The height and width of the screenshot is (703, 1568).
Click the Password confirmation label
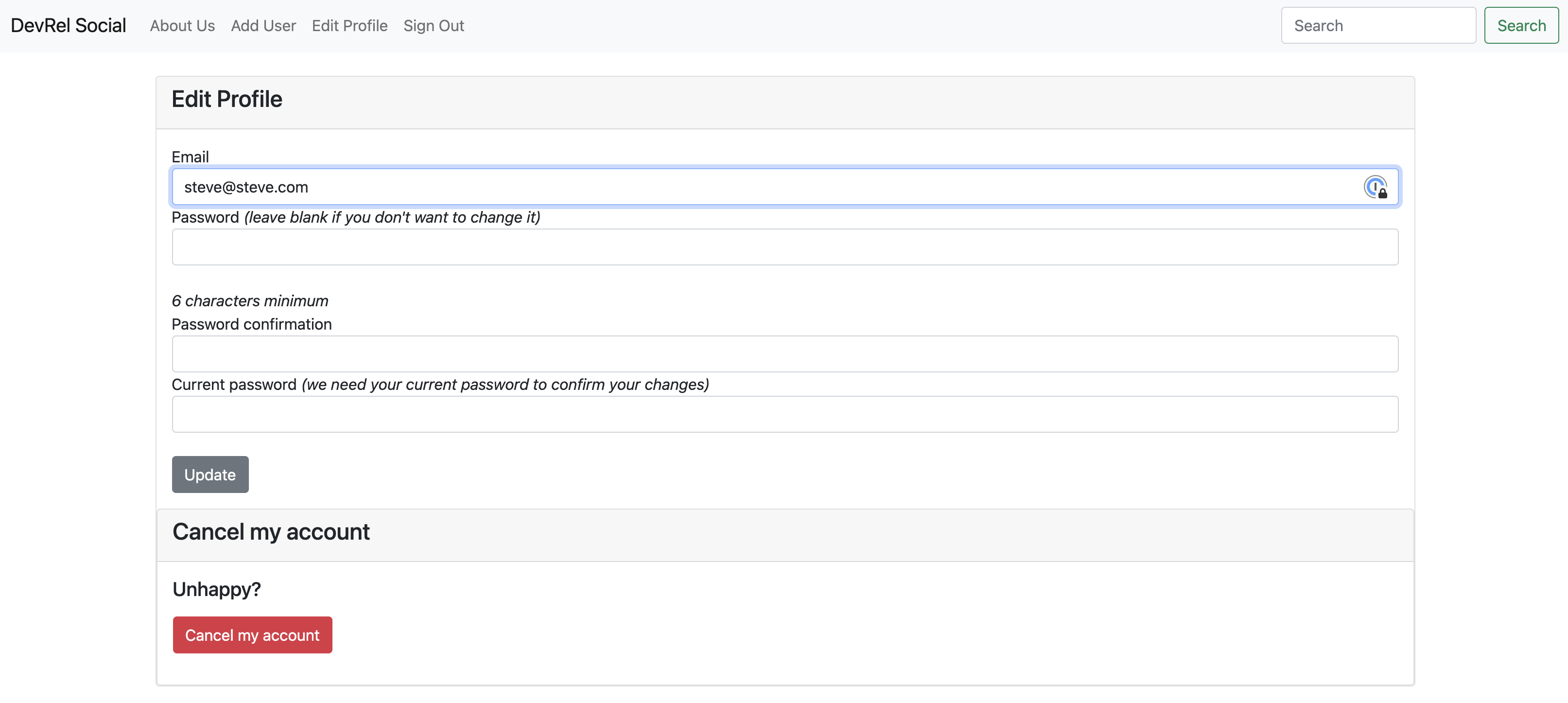click(251, 324)
